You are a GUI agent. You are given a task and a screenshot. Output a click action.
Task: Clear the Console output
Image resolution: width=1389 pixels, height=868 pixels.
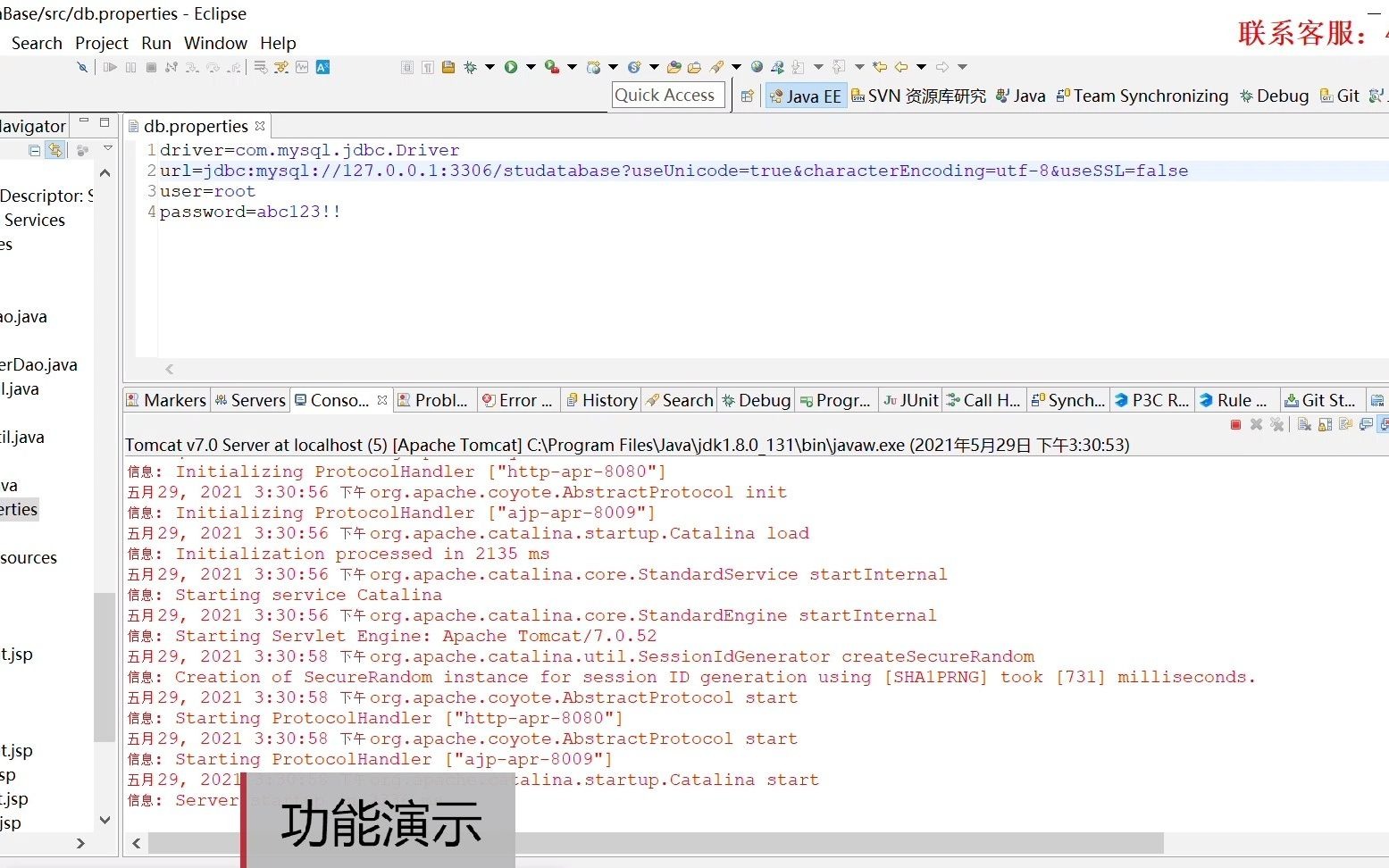click(1303, 423)
